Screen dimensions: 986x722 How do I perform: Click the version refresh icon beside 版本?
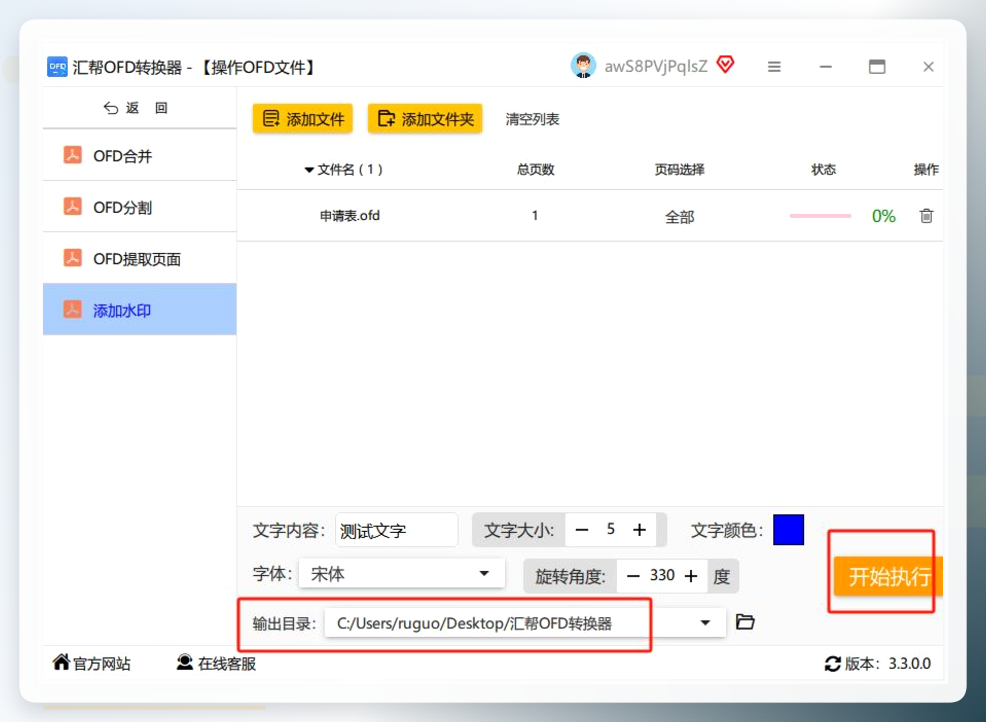(833, 664)
